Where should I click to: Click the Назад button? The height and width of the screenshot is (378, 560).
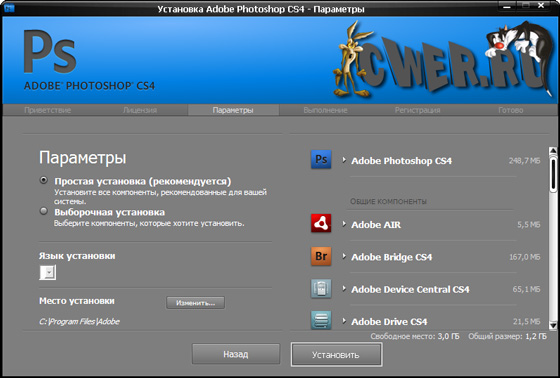pos(236,354)
